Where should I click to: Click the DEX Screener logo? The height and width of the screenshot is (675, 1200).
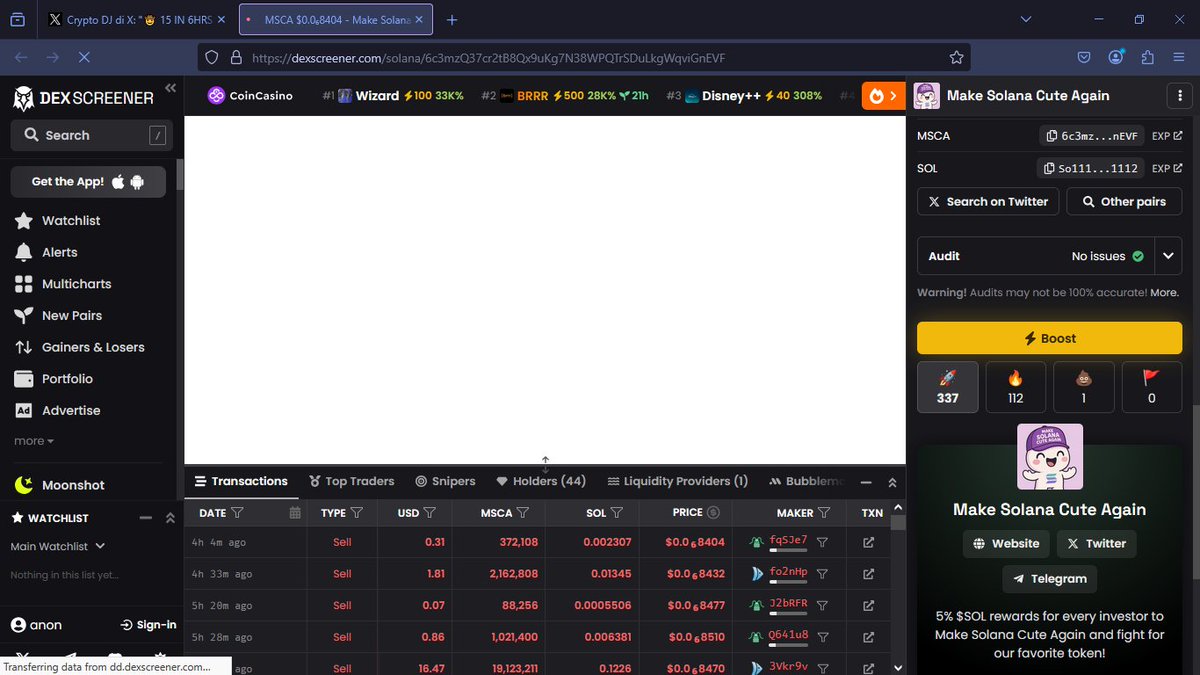[84, 98]
